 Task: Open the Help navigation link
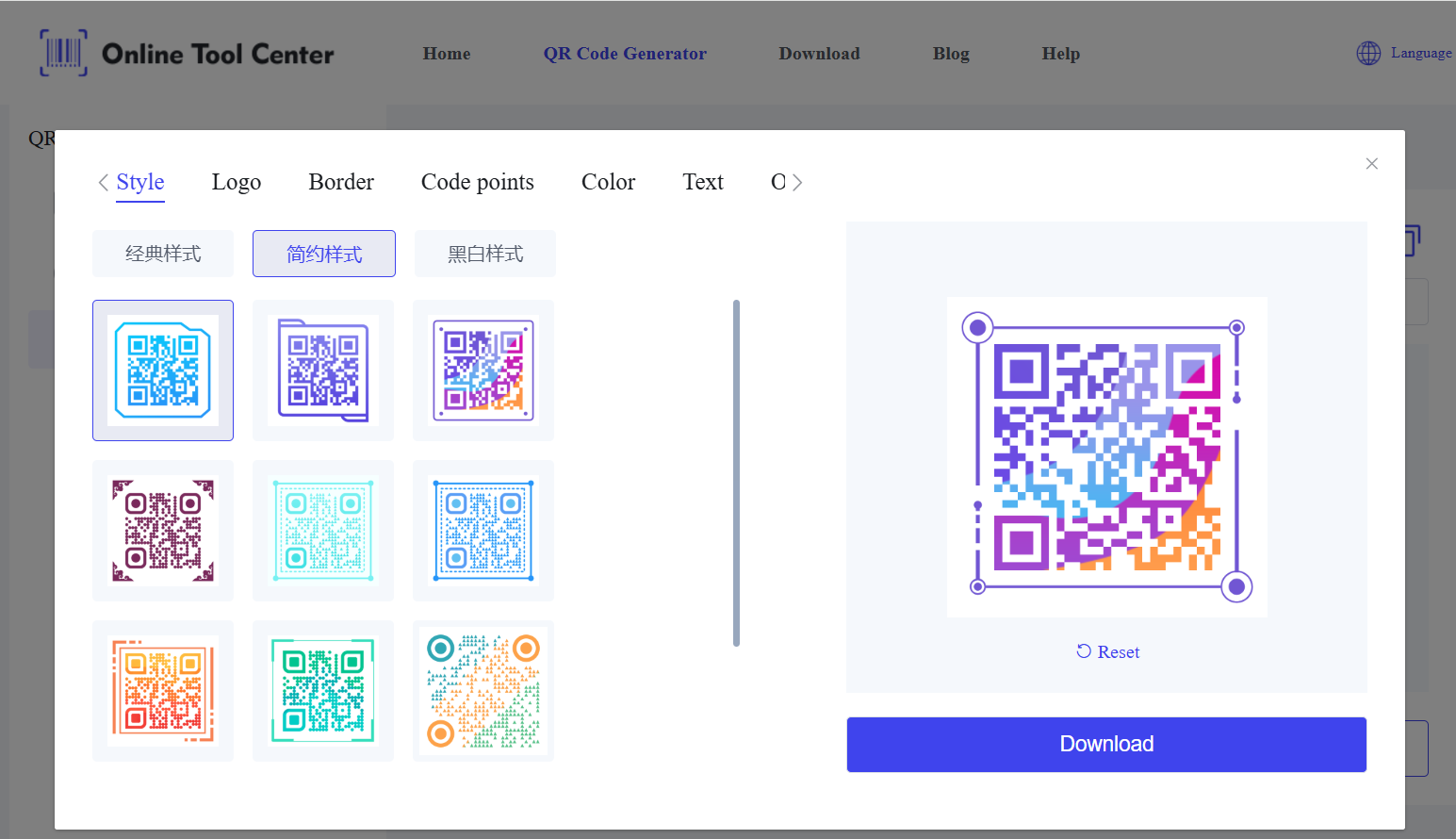(1061, 54)
